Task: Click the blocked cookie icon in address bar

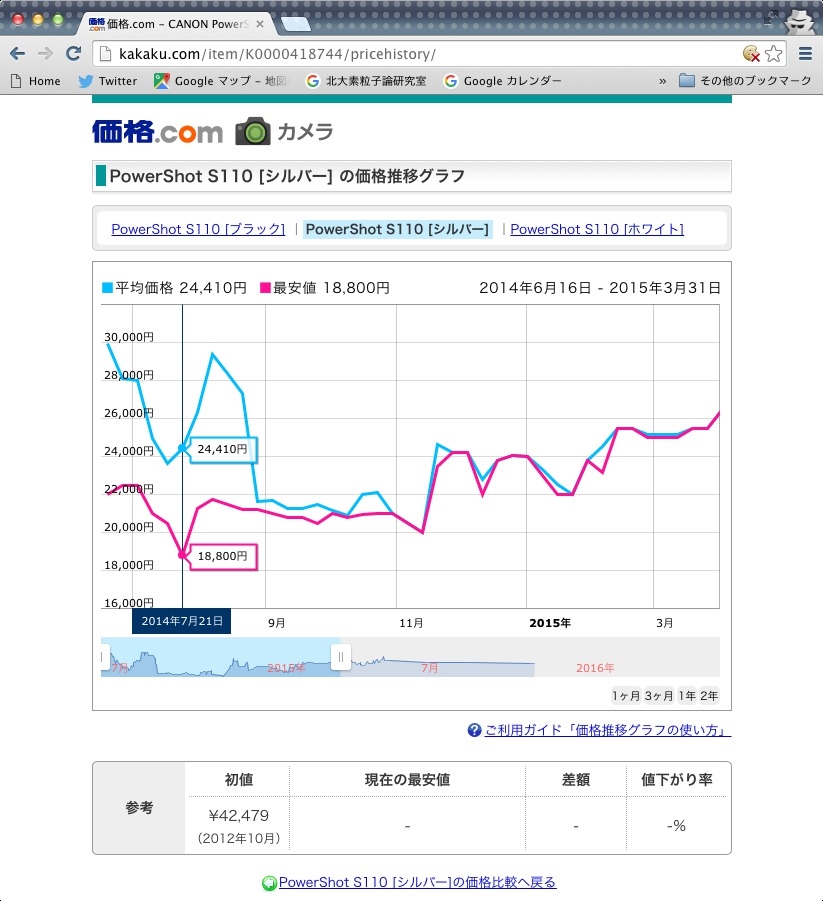Action: pos(751,54)
